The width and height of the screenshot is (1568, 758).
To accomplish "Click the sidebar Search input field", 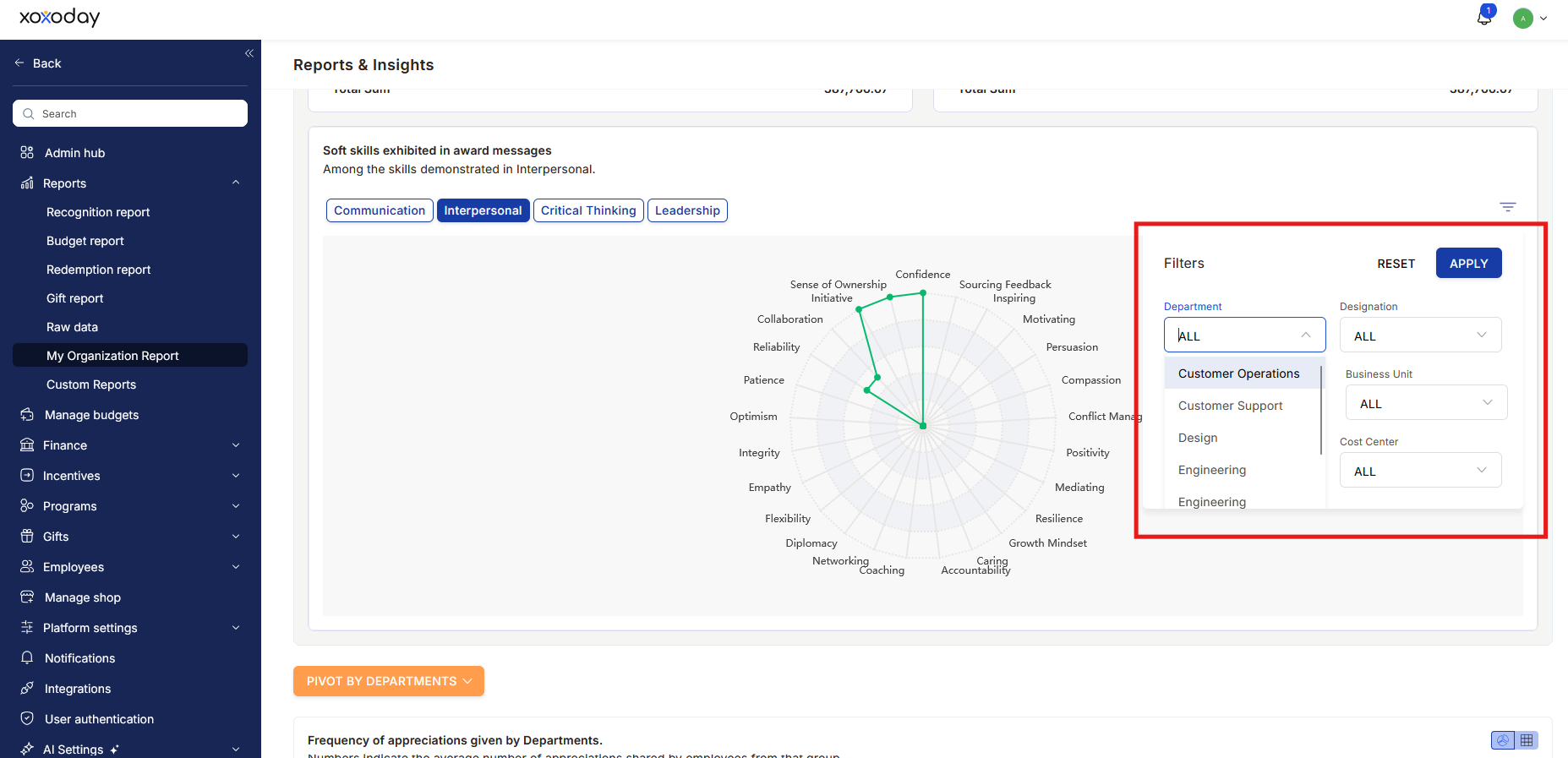I will 130,113.
